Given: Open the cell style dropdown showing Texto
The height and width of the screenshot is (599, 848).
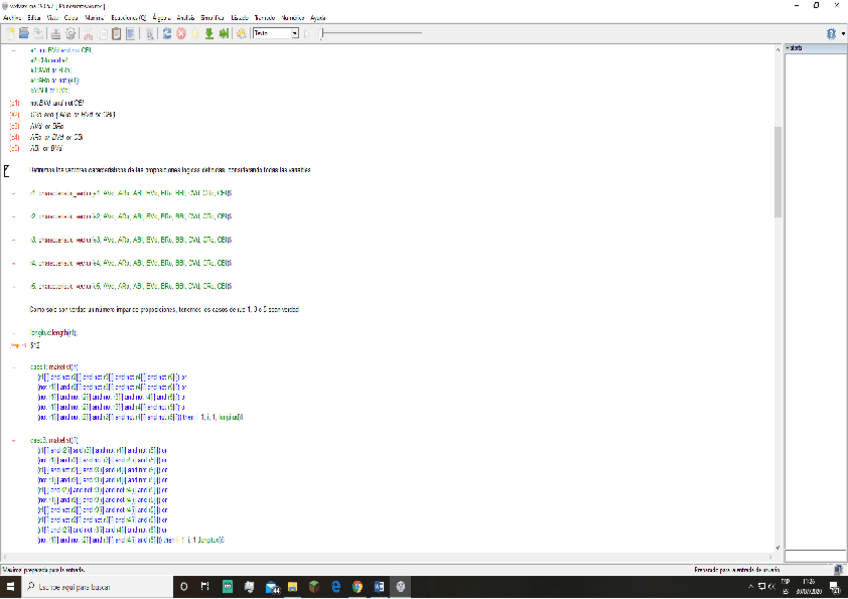Looking at the screenshot, I should pyautogui.click(x=275, y=33).
